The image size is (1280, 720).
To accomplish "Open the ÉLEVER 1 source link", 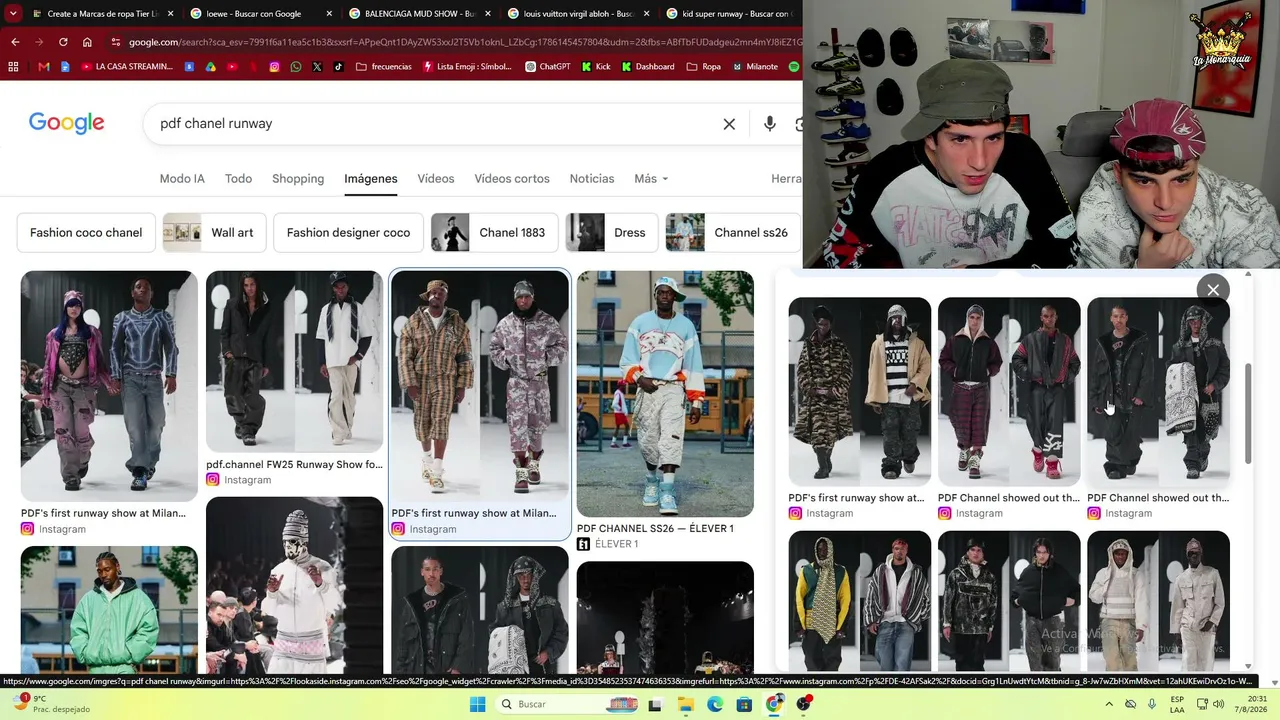I will [x=607, y=544].
